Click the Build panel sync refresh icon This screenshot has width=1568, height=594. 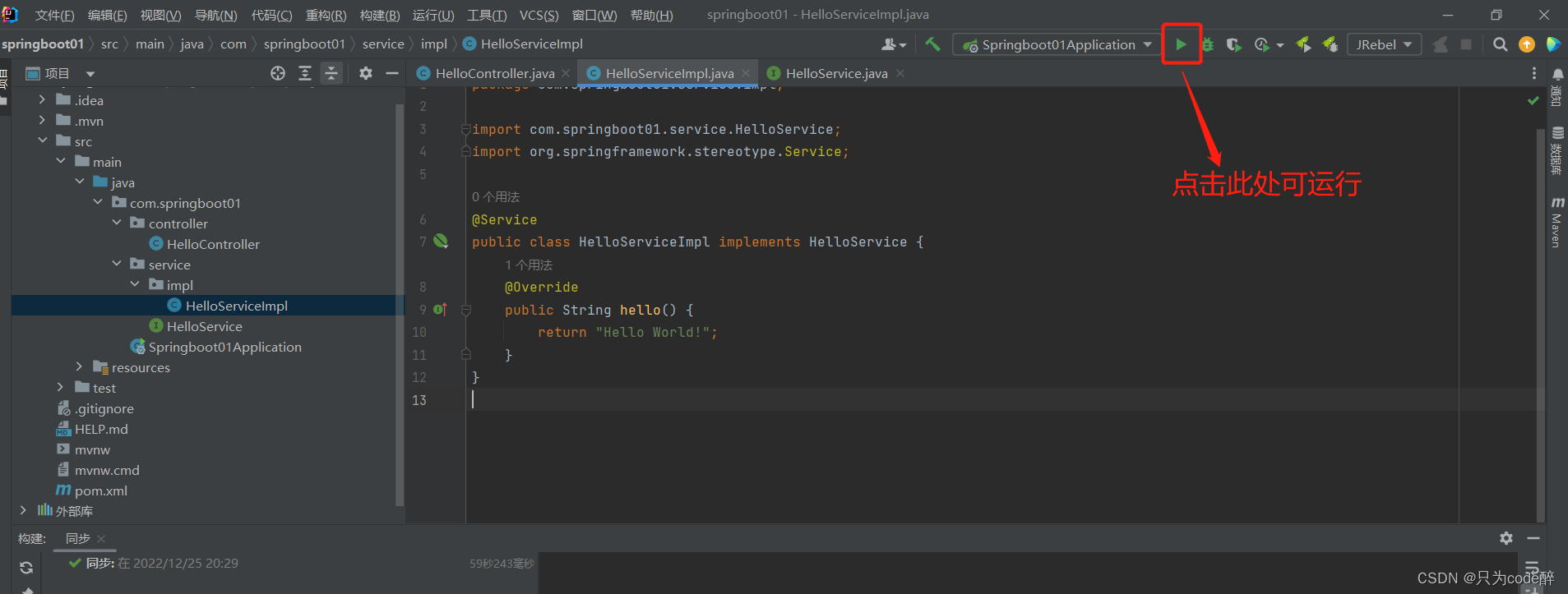tap(26, 568)
